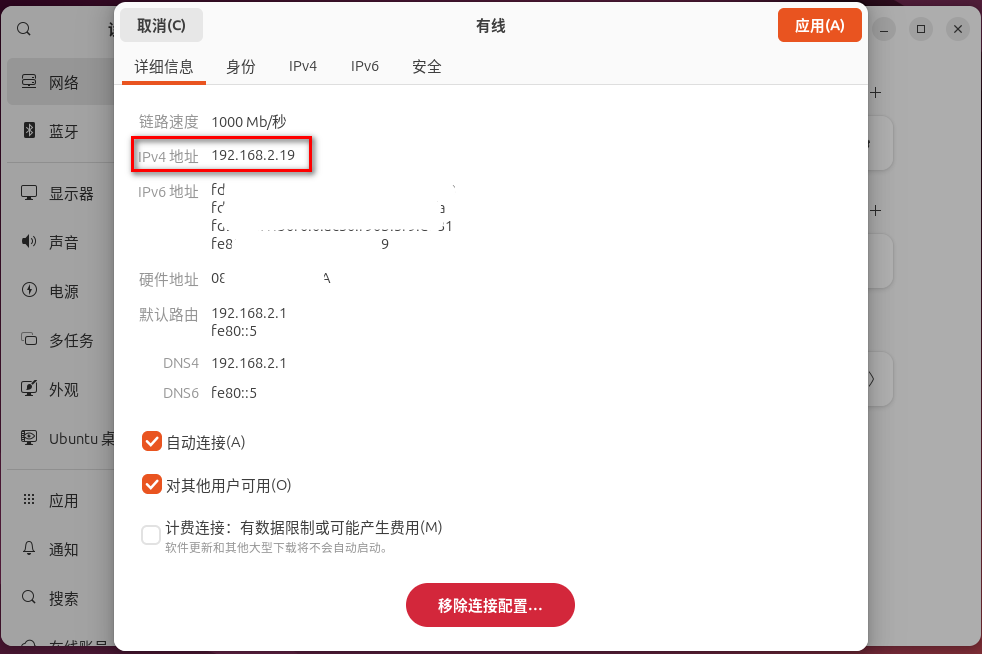Image resolution: width=982 pixels, height=654 pixels.
Task: Click the 链路速度 label
Action: tap(168, 122)
